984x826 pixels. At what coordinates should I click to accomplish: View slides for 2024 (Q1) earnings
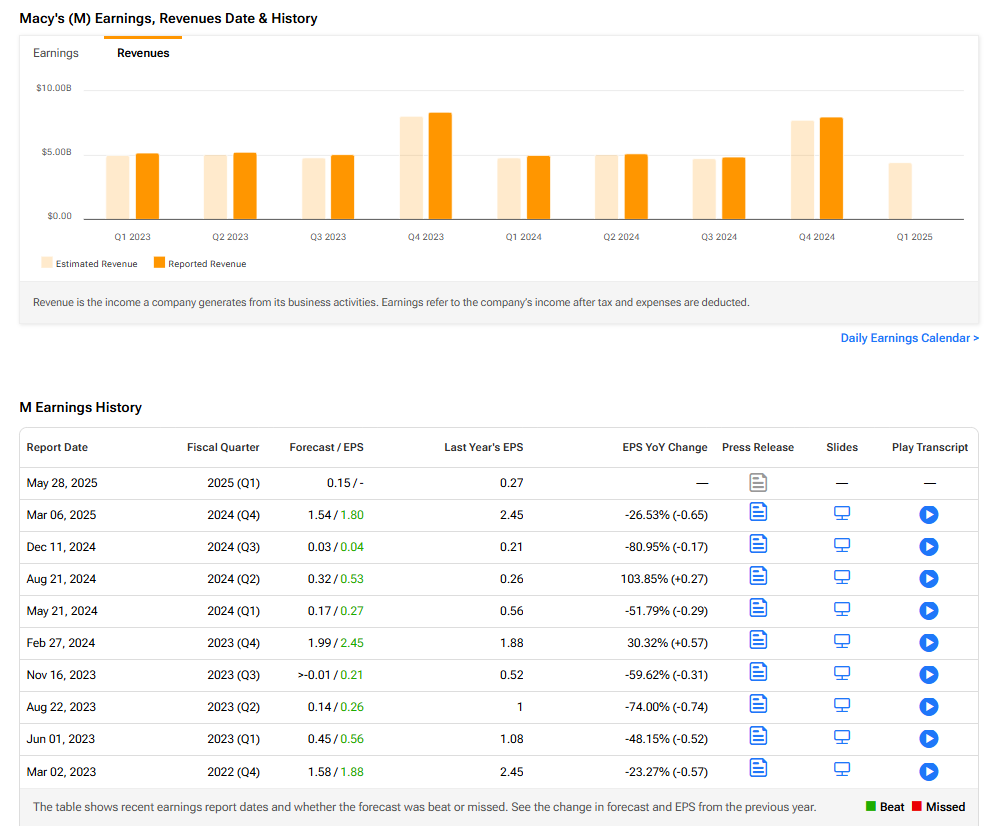pos(842,609)
